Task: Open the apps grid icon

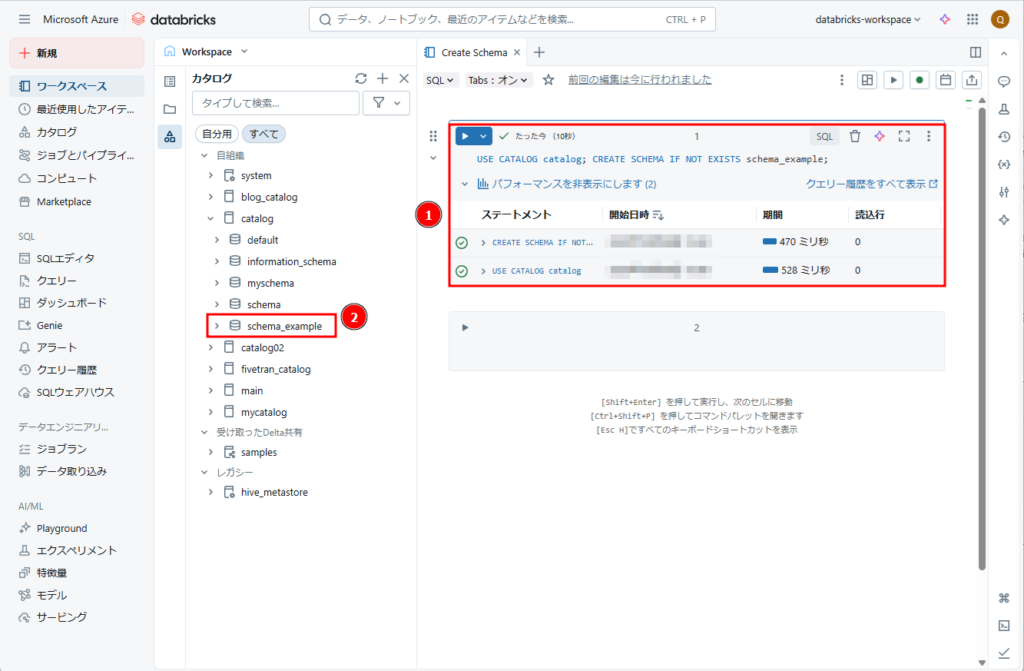Action: click(972, 19)
